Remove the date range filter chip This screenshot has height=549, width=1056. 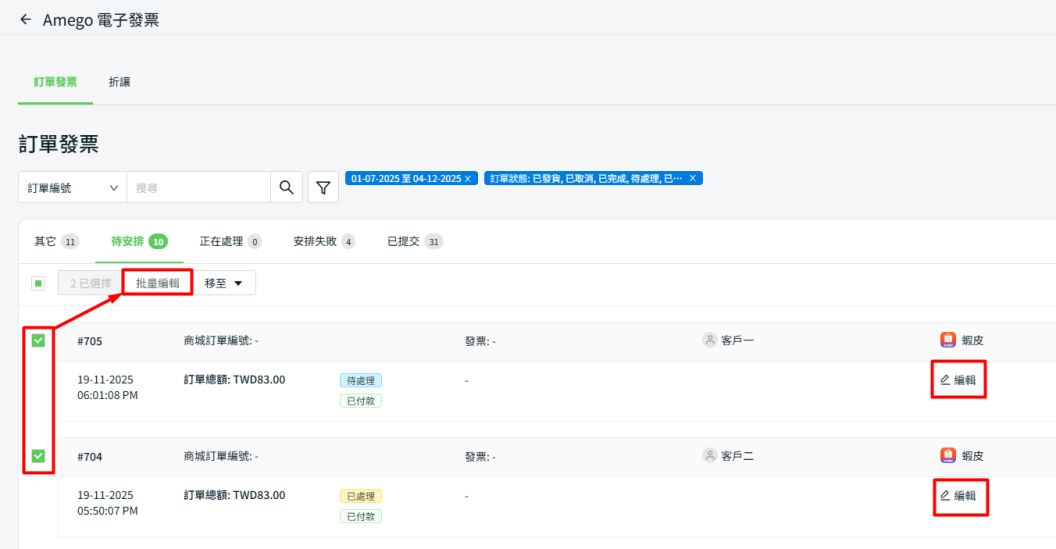click(469, 178)
